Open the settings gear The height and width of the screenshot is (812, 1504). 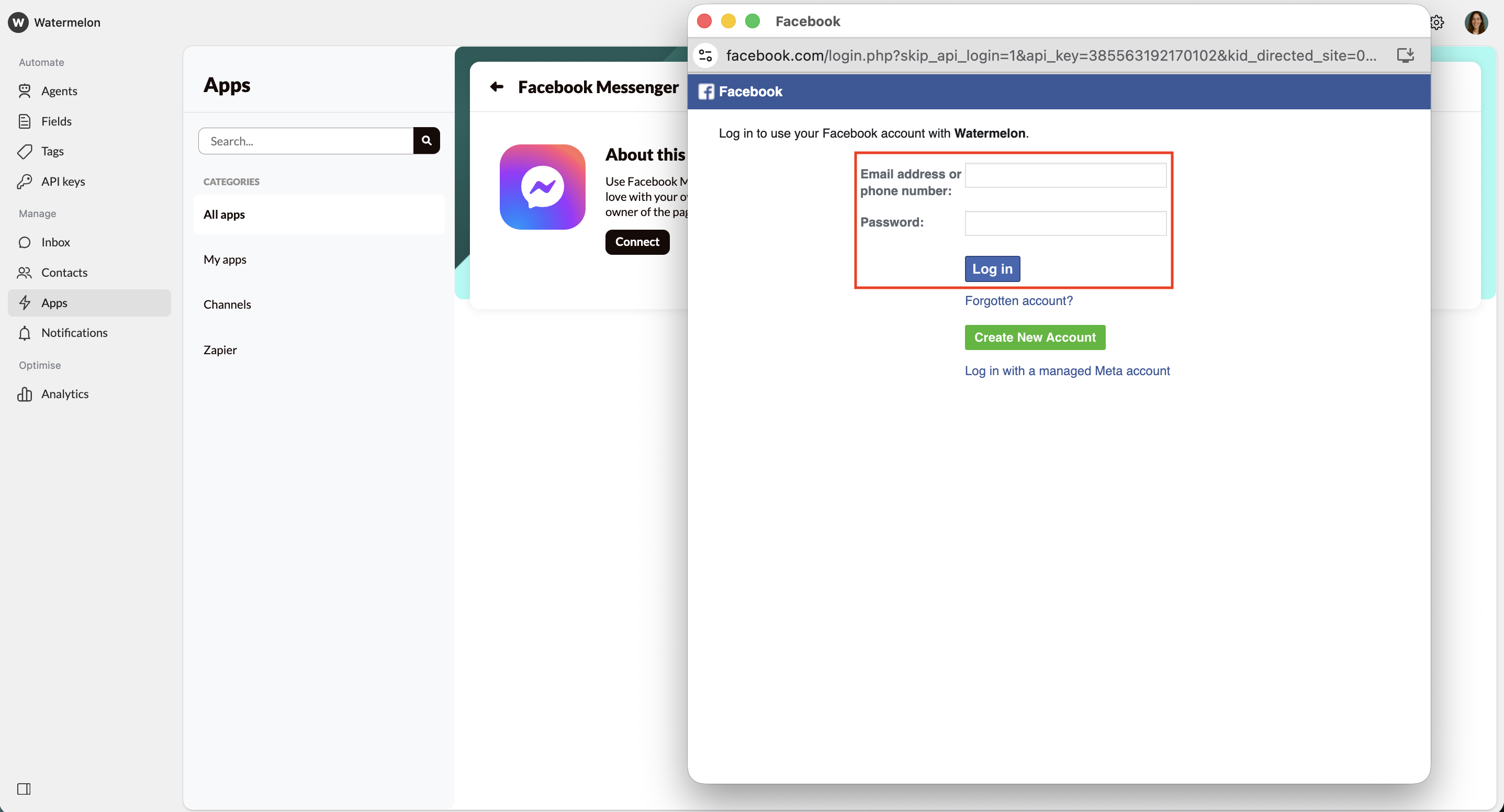(x=1437, y=22)
